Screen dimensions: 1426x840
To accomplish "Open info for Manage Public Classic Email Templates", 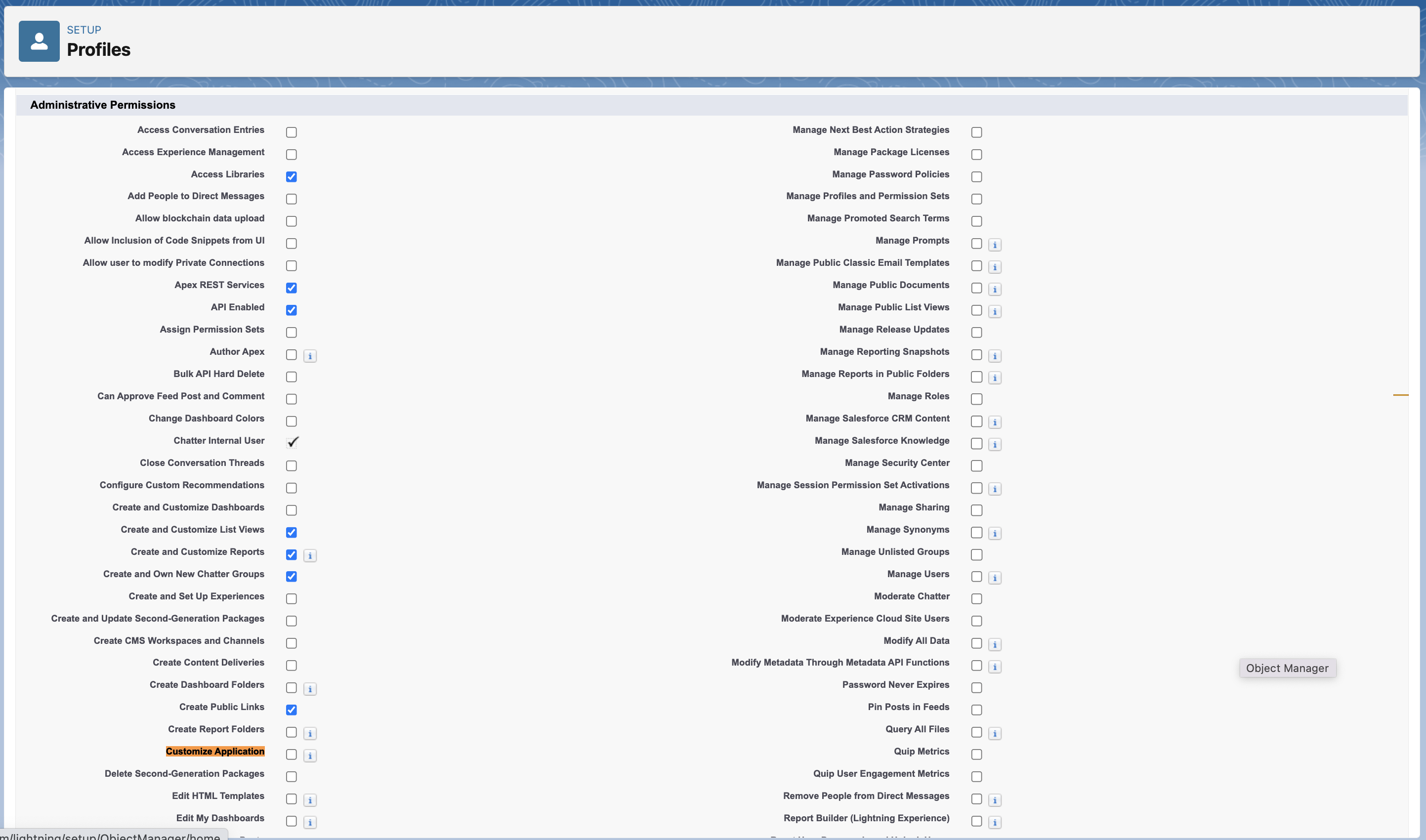I will click(x=995, y=267).
